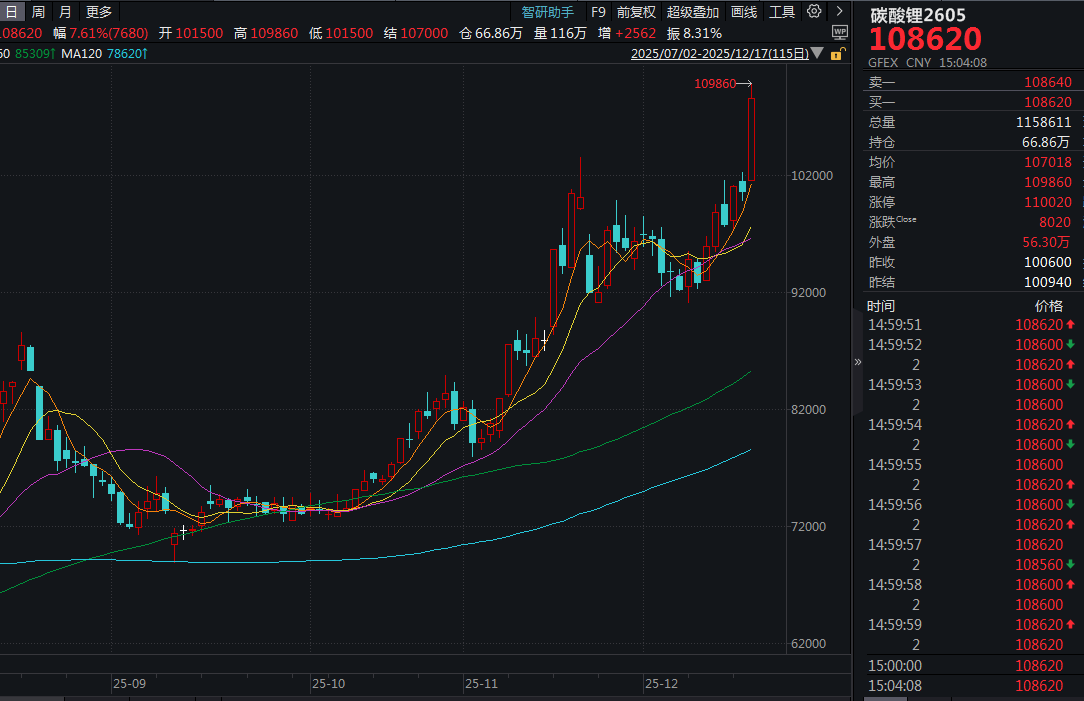1084x701 pixels.
Task: Select the monthly (月) chart period
Action: [65, 12]
